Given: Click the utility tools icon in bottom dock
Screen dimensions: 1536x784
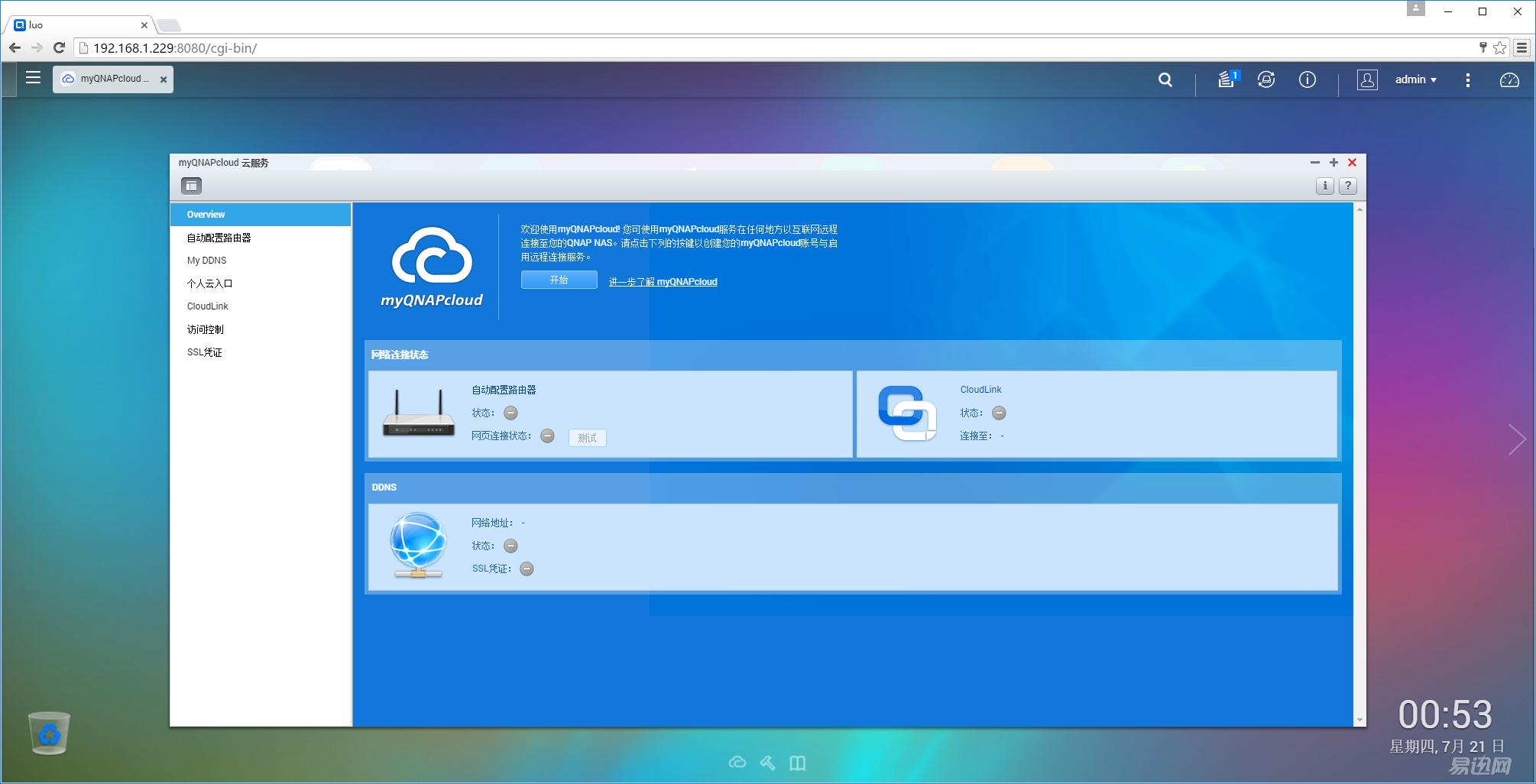Looking at the screenshot, I should click(767, 763).
